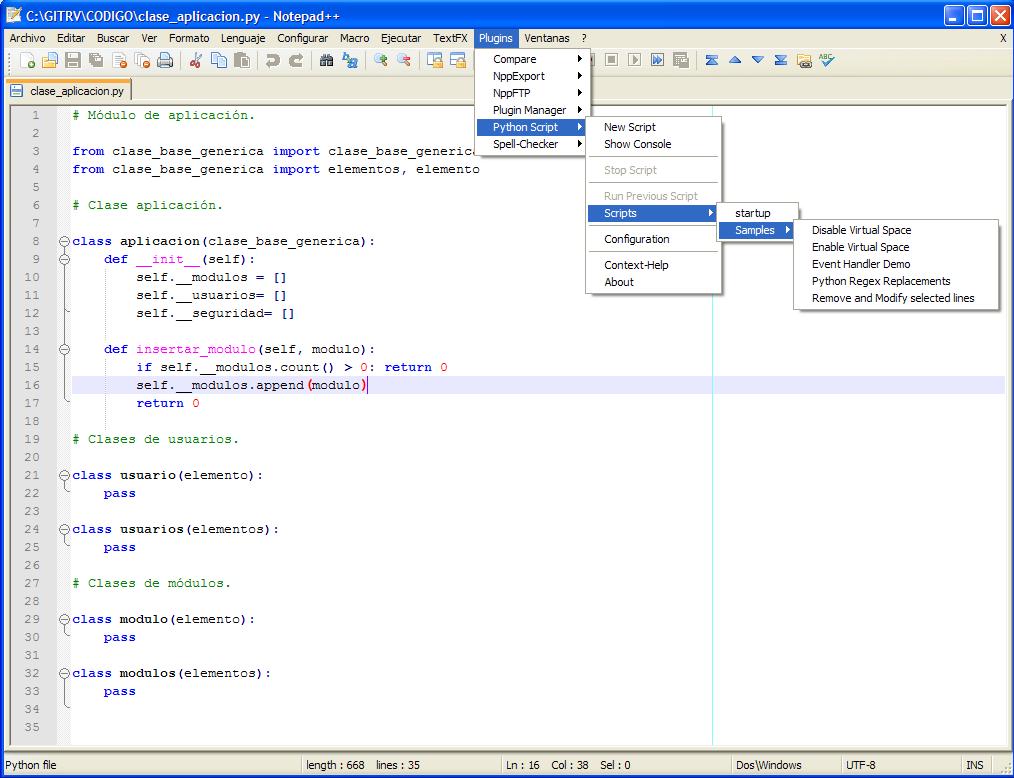The width and height of the screenshot is (1014, 778).
Task: Run Spell-Checker with the ABC check icon
Action: click(x=826, y=60)
